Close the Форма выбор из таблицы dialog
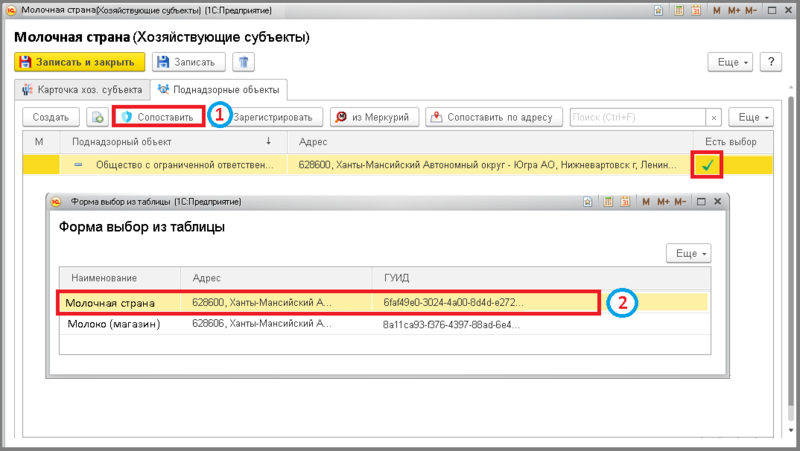The image size is (800, 451). click(717, 202)
